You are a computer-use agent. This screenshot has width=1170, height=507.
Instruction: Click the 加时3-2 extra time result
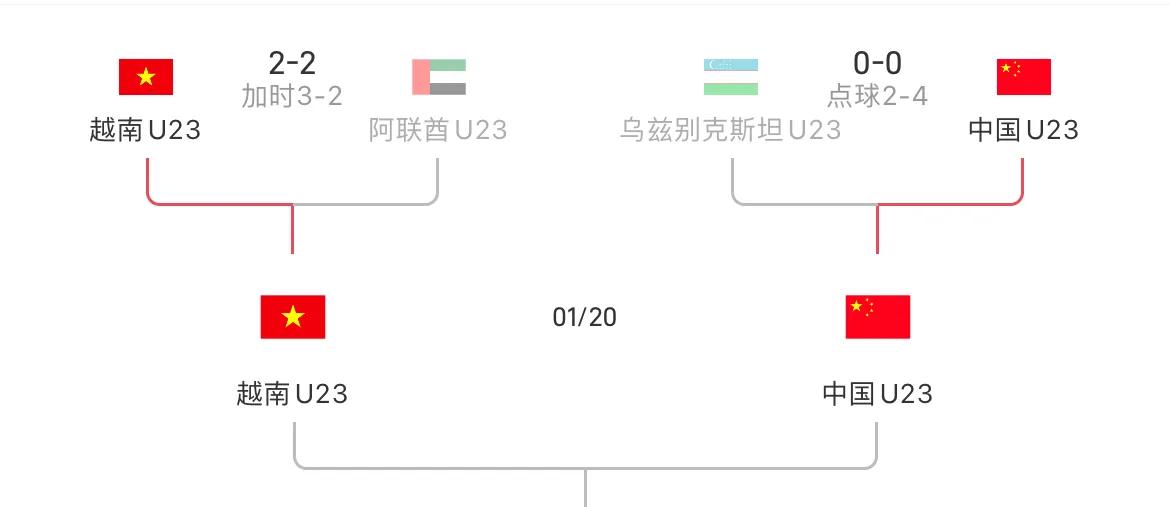coord(292,96)
